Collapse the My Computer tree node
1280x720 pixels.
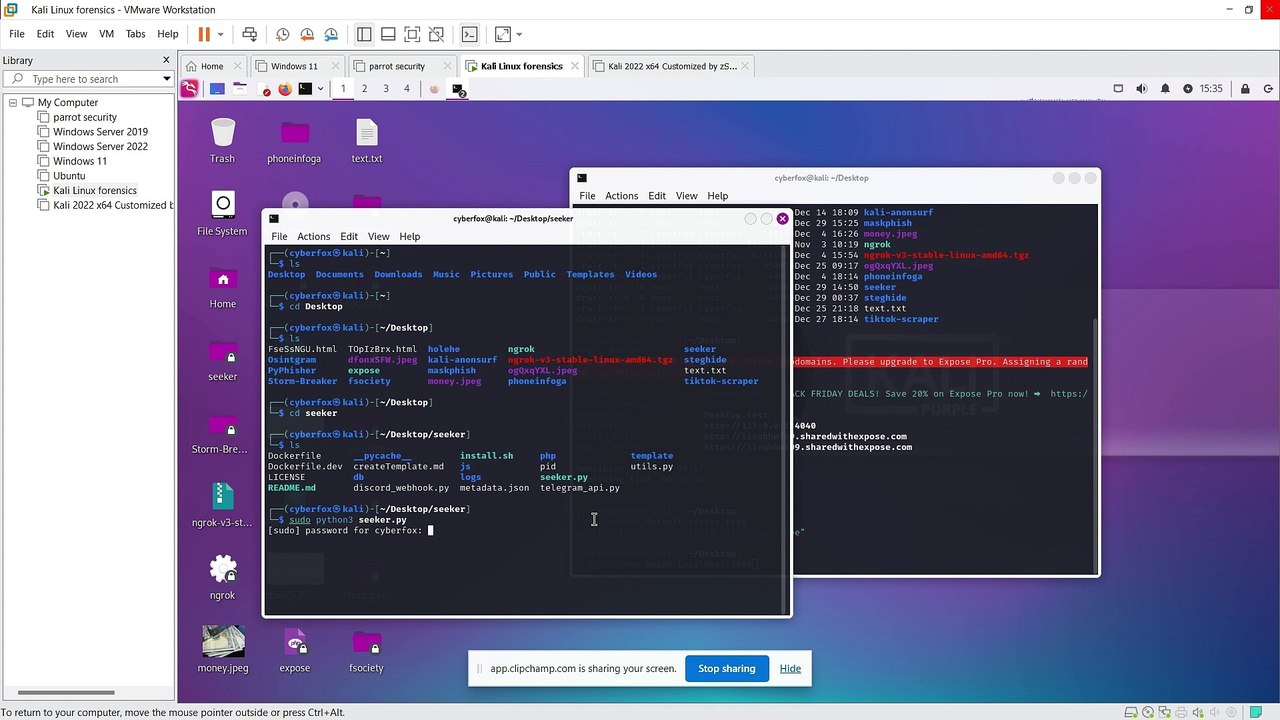point(13,103)
